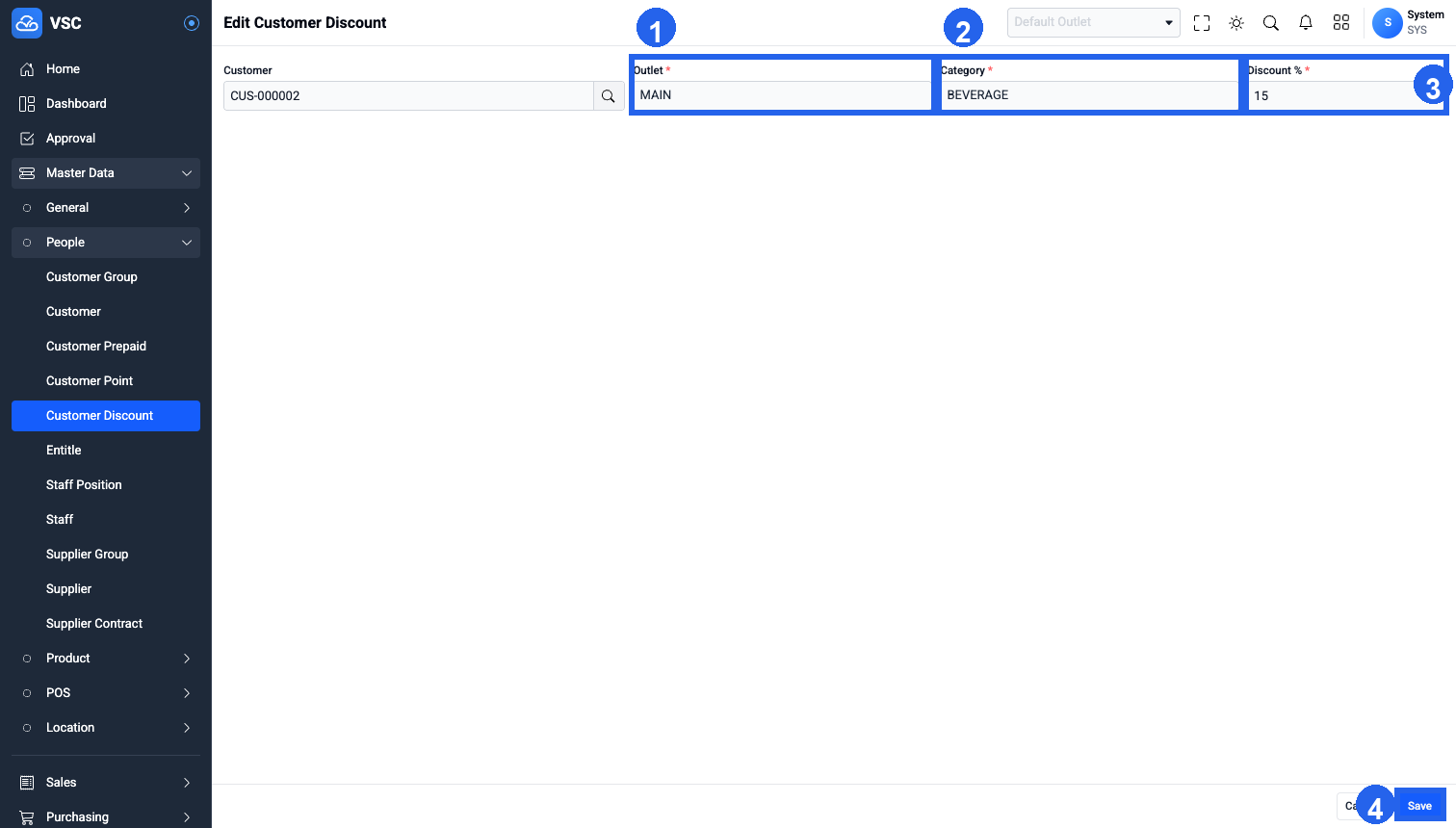The width and height of the screenshot is (1456, 828).
Task: Click the Purchasing cart icon
Action: [27, 817]
